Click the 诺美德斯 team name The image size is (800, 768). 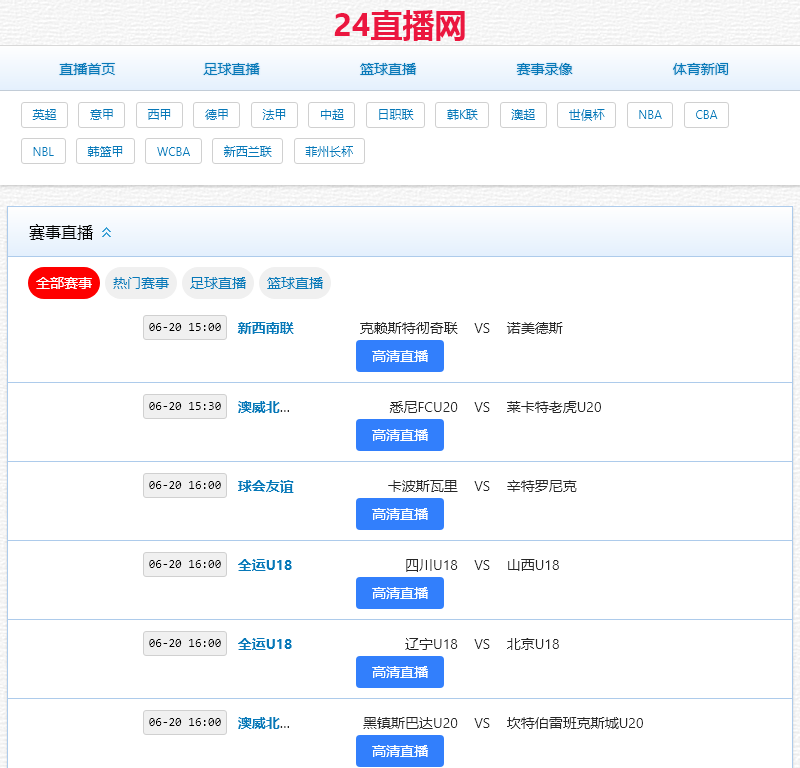coord(535,328)
